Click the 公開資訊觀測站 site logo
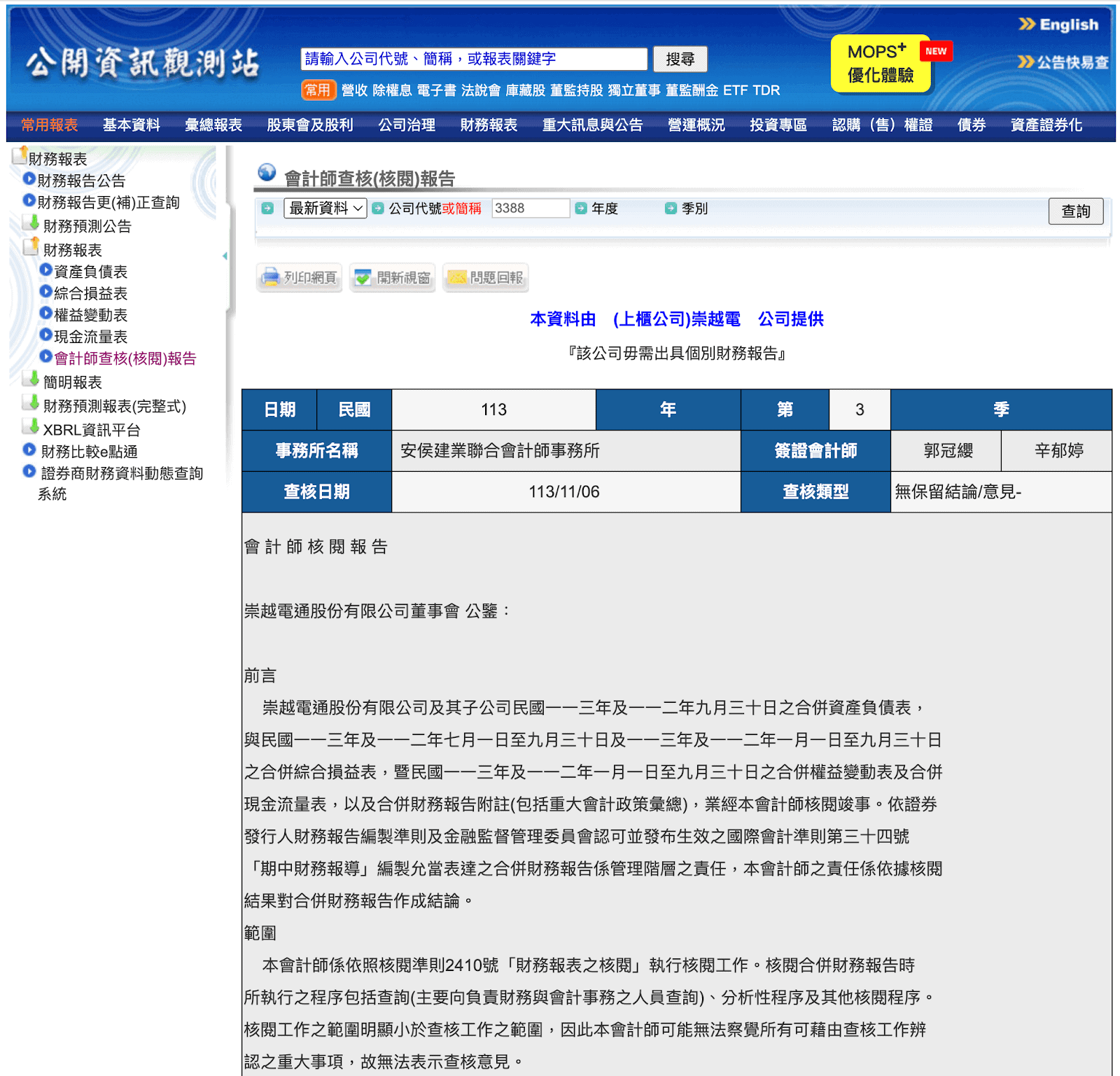1120x1076 pixels. (143, 63)
